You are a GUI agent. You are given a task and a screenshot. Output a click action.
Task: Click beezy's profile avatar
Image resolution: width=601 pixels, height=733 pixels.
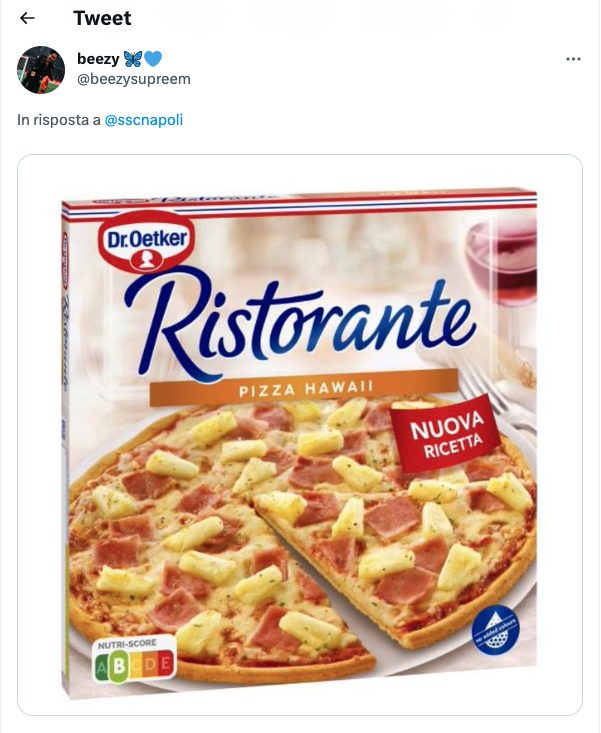(41, 69)
